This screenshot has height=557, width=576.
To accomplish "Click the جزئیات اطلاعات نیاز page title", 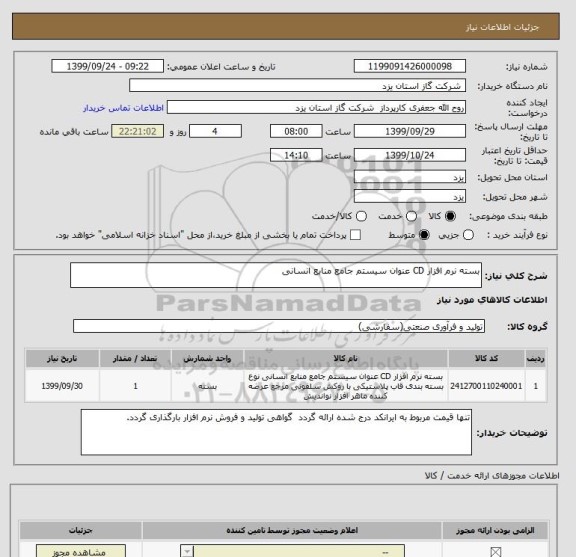I will (x=502, y=28).
